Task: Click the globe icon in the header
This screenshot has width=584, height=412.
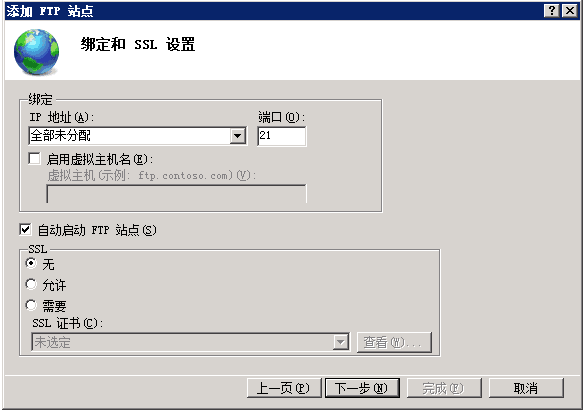Action: point(36,52)
